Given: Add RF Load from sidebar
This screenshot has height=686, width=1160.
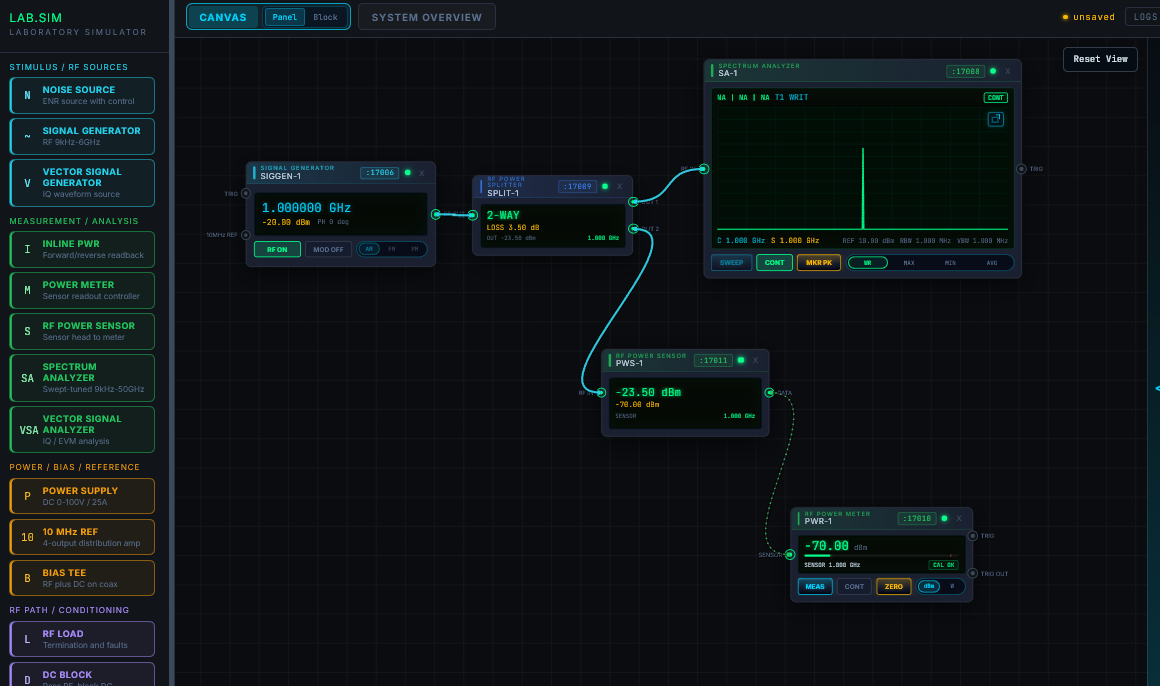Looking at the screenshot, I should point(82,639).
